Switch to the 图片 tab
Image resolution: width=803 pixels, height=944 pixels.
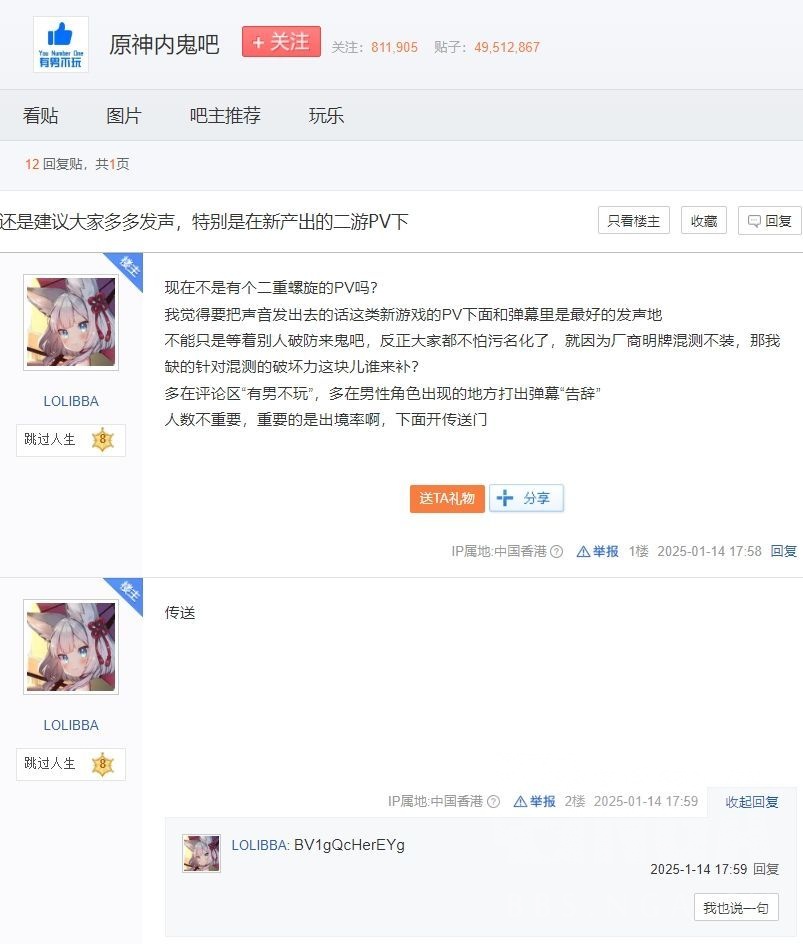(124, 115)
